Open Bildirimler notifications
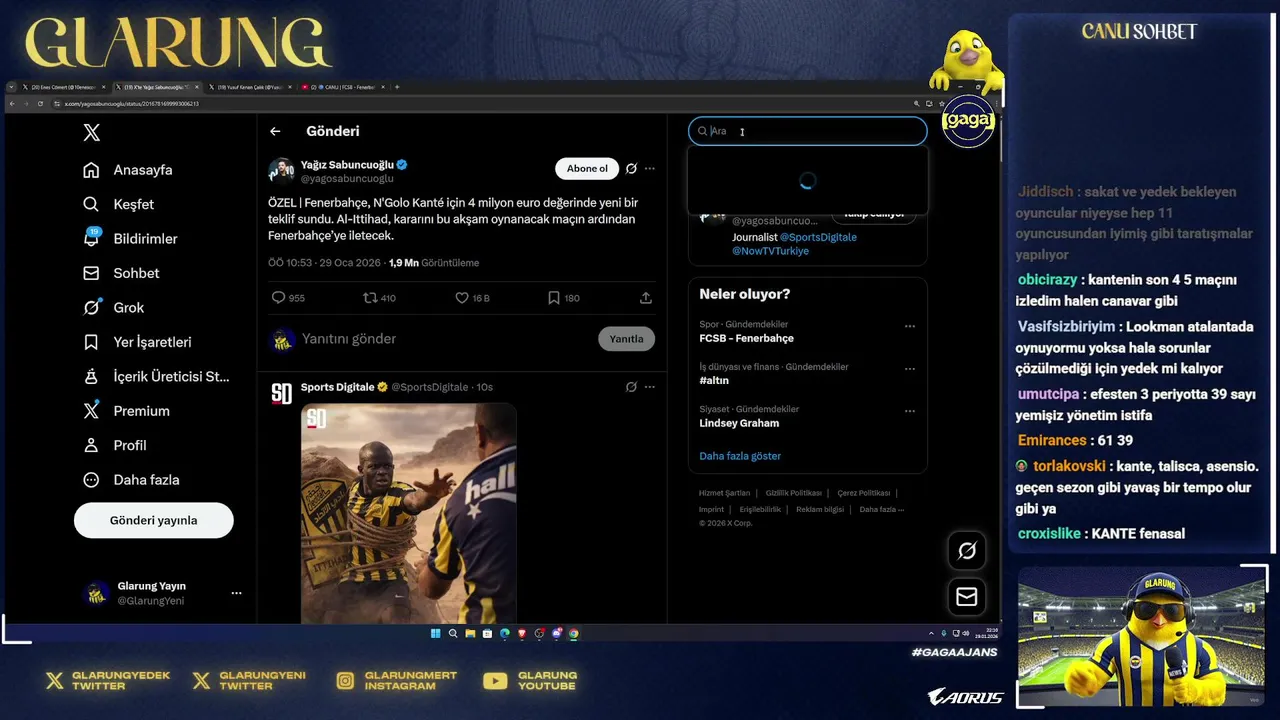Image resolution: width=1280 pixels, height=720 pixels. click(x=130, y=239)
